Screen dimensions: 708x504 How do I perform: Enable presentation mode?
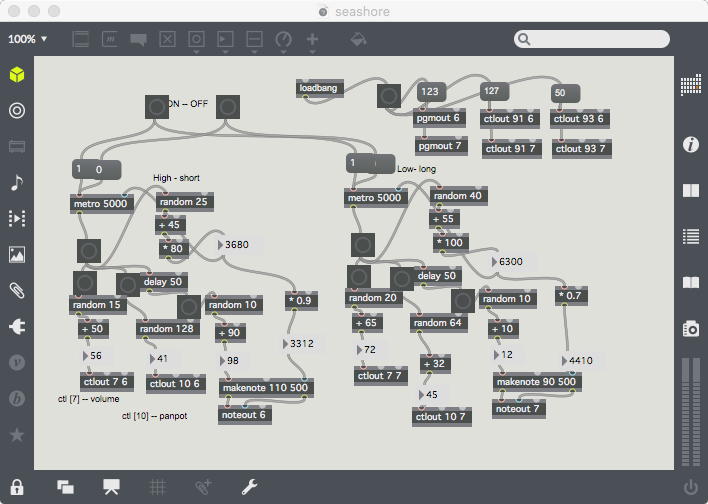[111, 487]
